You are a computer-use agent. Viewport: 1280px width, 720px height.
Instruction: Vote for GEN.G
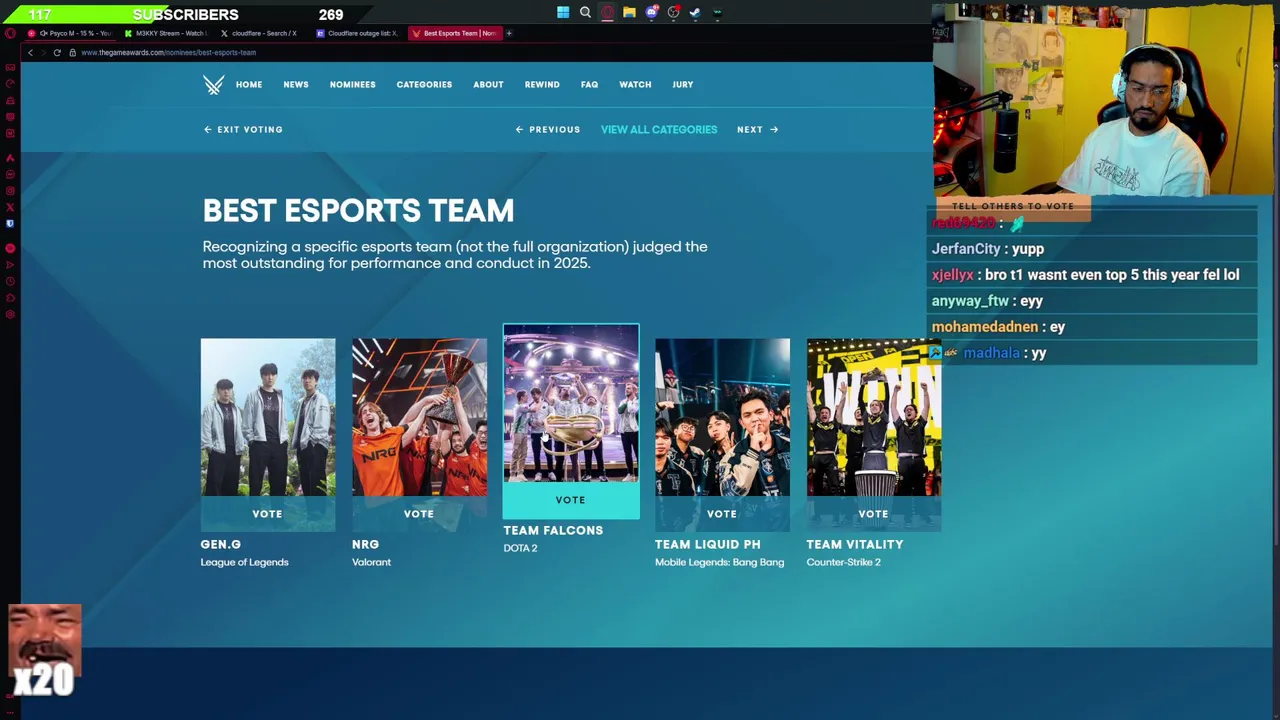(x=268, y=514)
